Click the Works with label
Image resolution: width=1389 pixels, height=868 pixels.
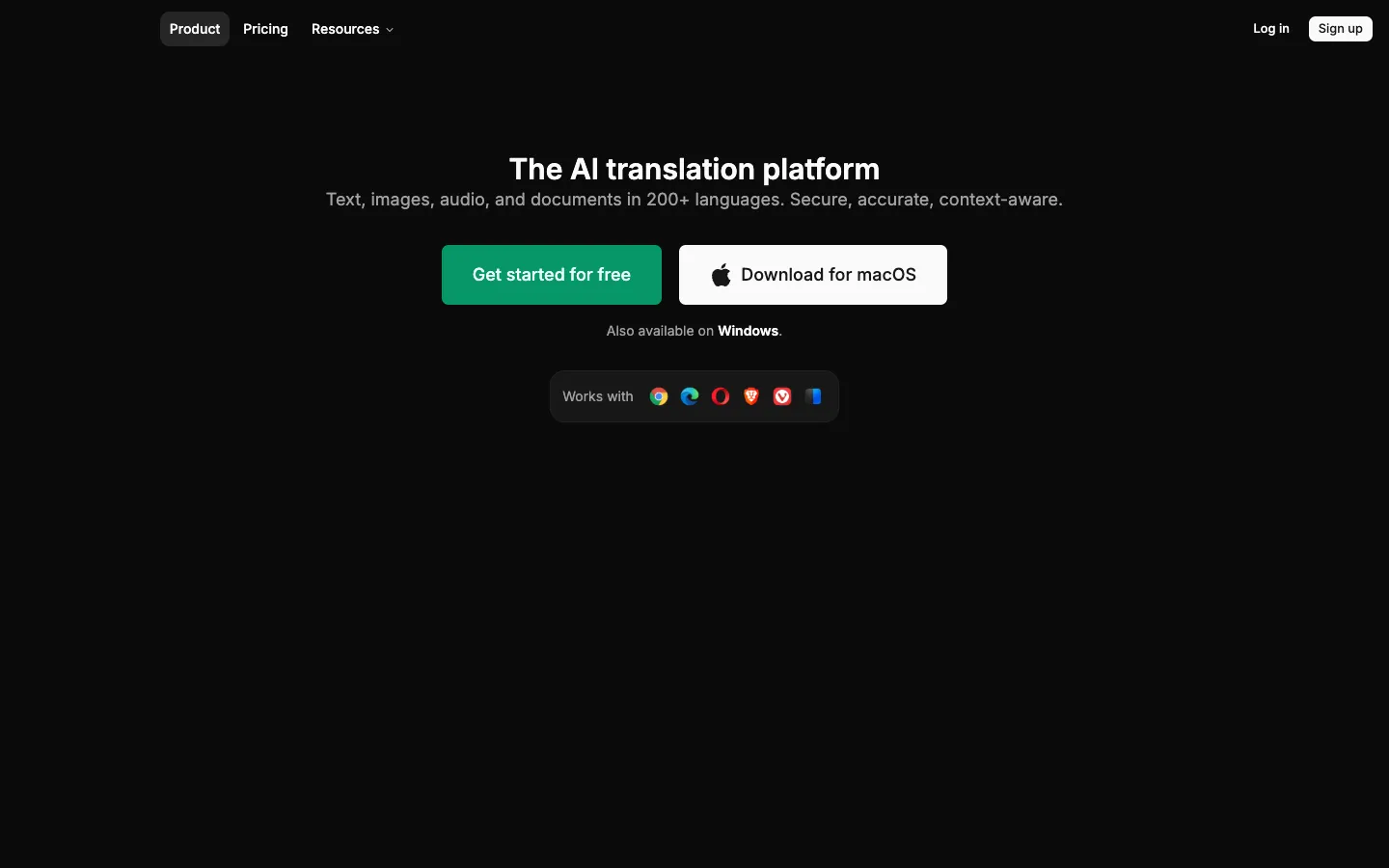coord(598,396)
